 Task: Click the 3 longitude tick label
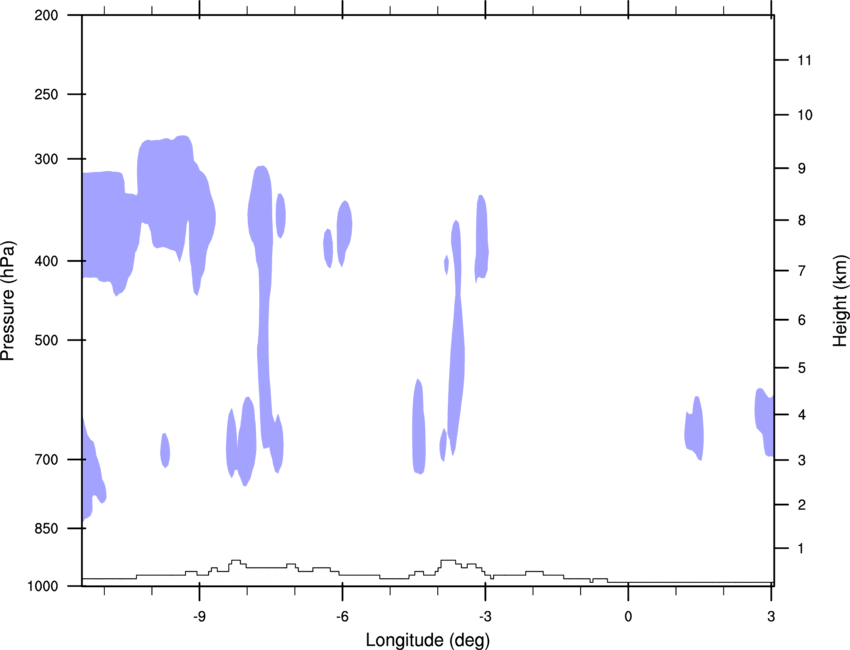[771, 617]
